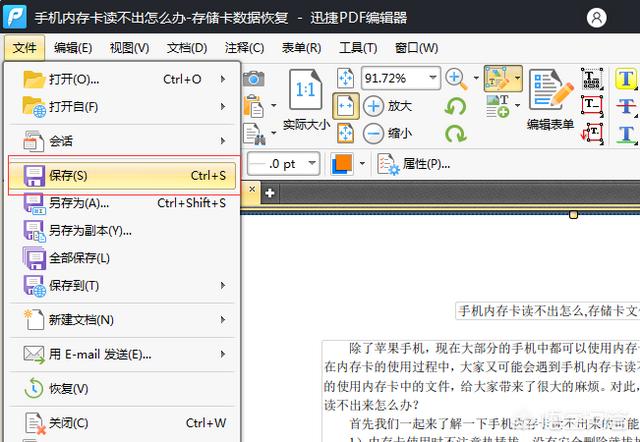Open the edit content tool dropdown arrow
The image size is (640, 442).
(517, 78)
